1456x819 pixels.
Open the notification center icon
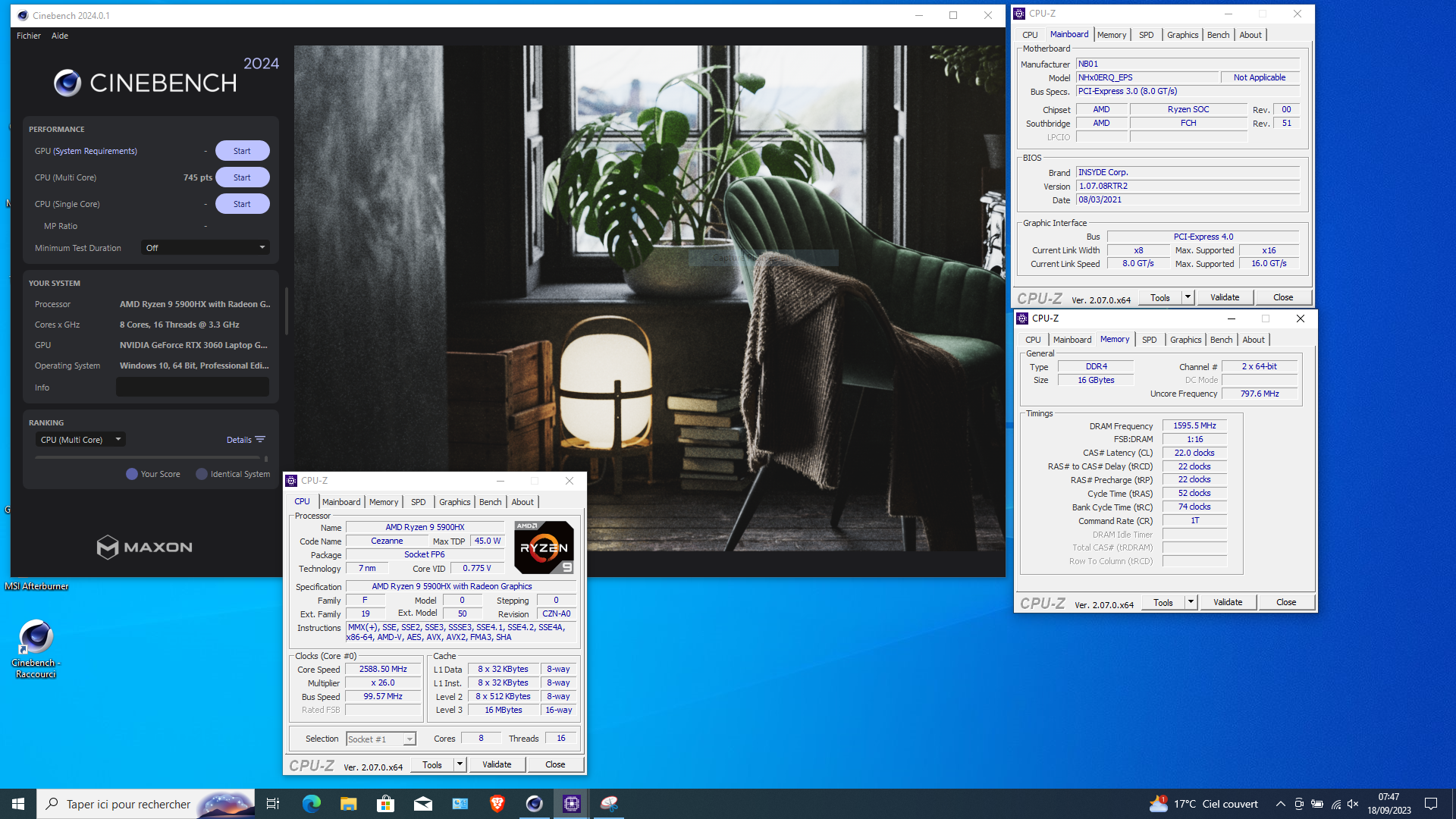click(1431, 804)
